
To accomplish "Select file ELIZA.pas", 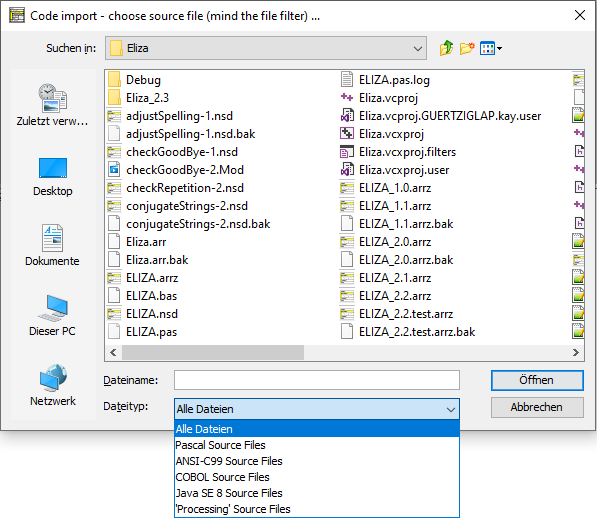I will (x=152, y=332).
